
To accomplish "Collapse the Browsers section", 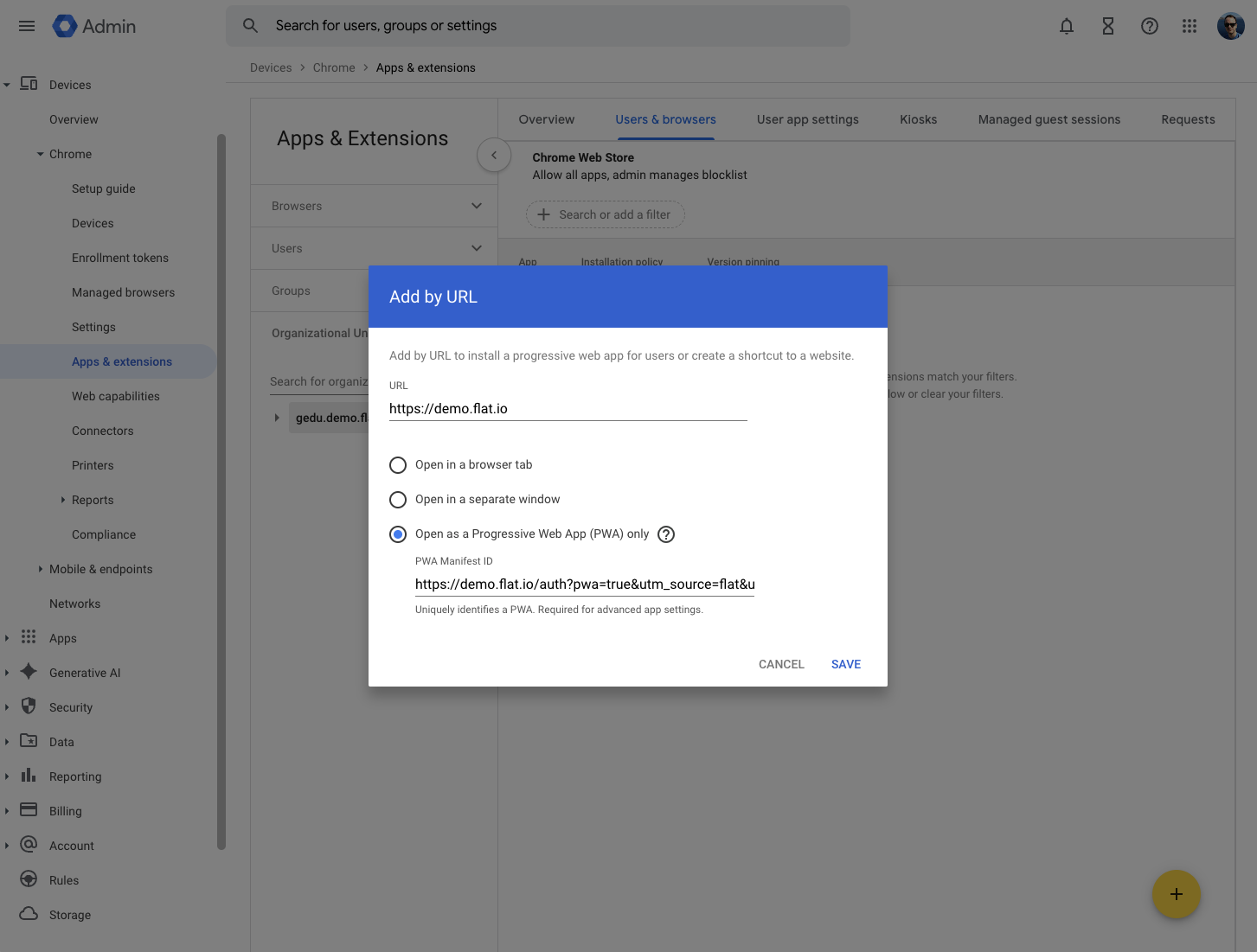I will (476, 206).
